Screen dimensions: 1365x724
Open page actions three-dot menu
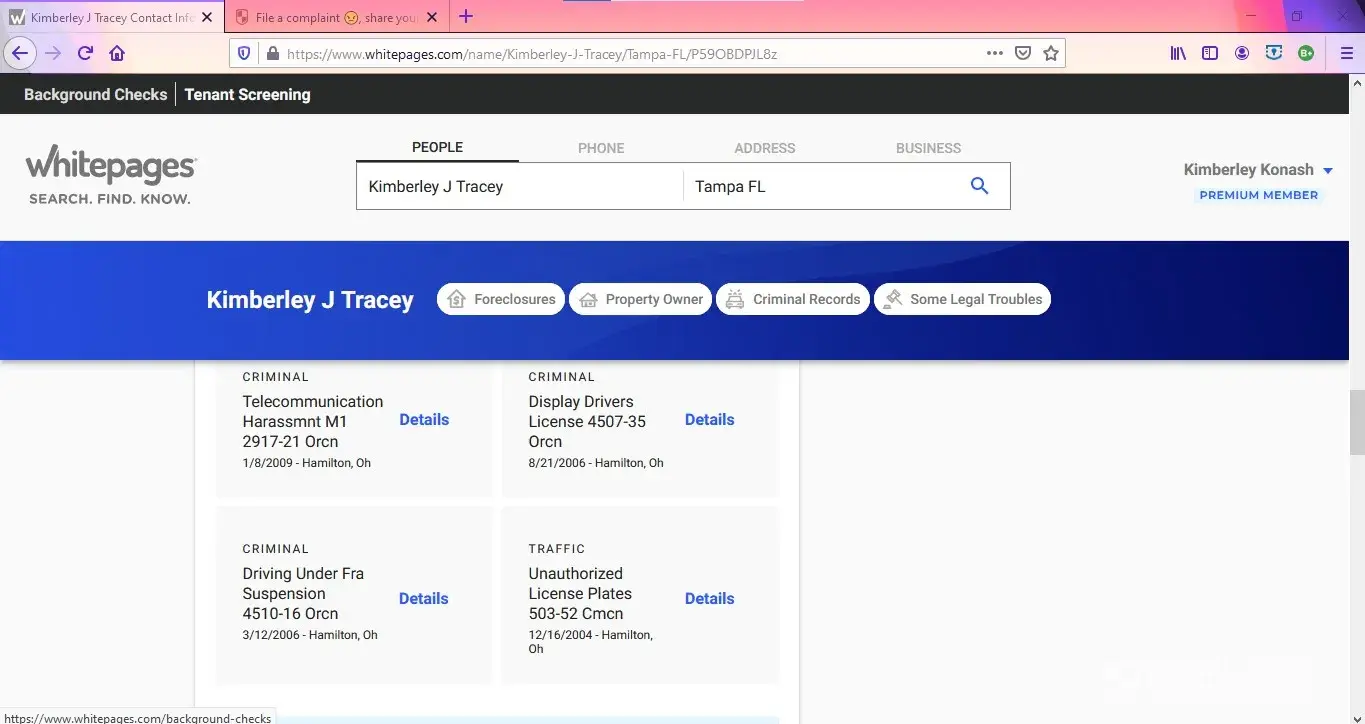click(994, 54)
